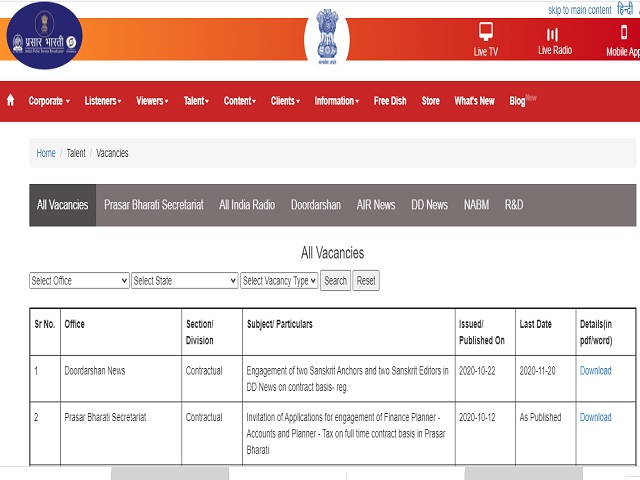The height and width of the screenshot is (480, 640).
Task: Open the Store menu item
Action: [431, 101]
